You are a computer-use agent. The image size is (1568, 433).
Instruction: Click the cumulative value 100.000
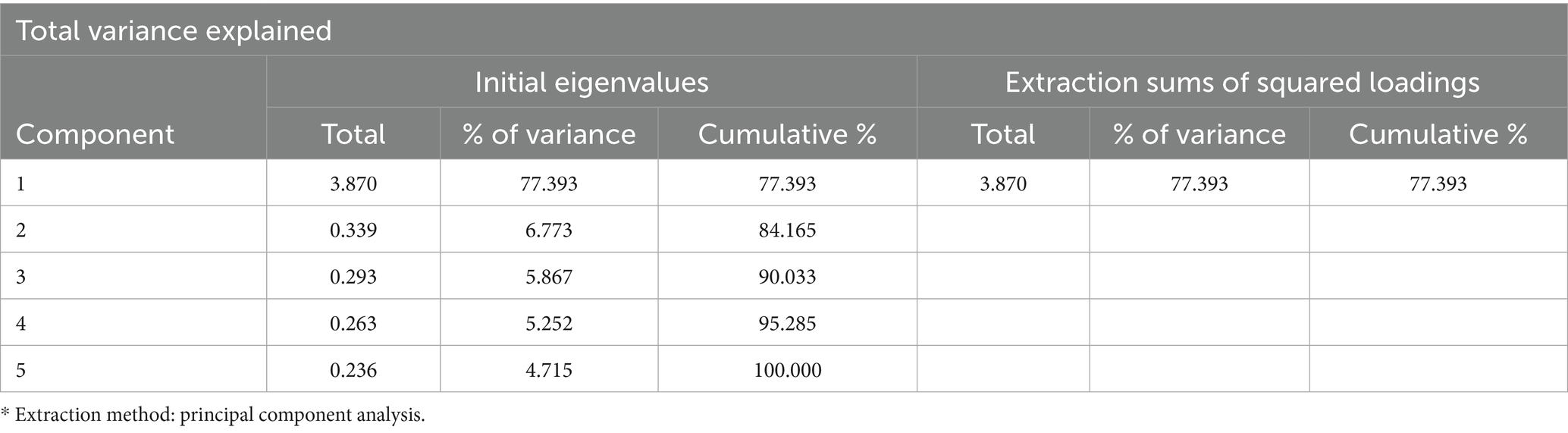click(787, 370)
